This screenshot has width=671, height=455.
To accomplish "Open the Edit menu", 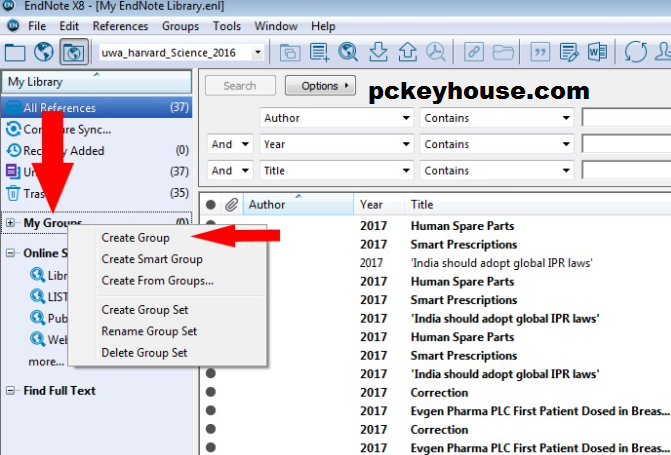I will [69, 26].
